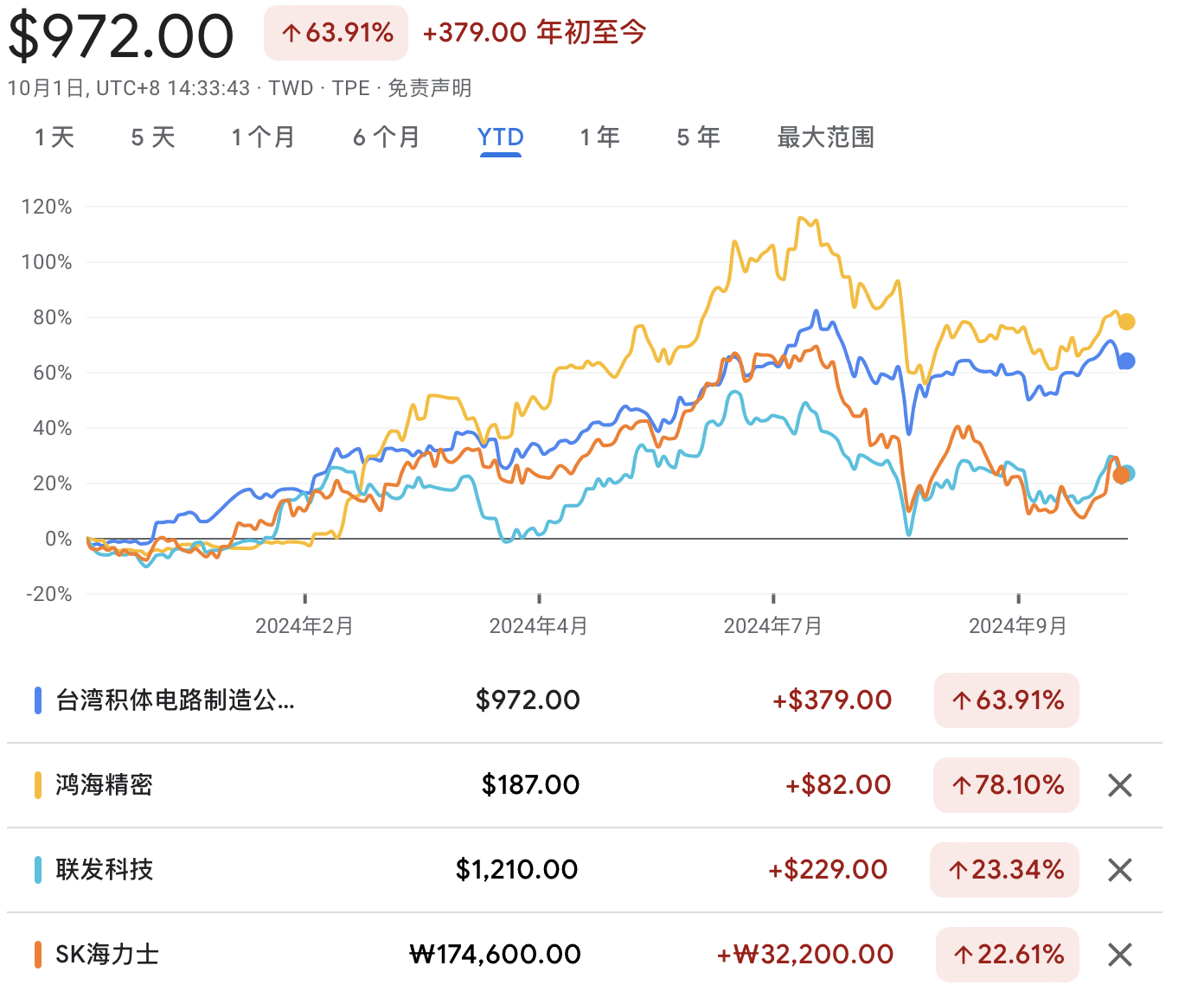Click the 100% y-axis label
1204x991 pixels.
(47, 262)
